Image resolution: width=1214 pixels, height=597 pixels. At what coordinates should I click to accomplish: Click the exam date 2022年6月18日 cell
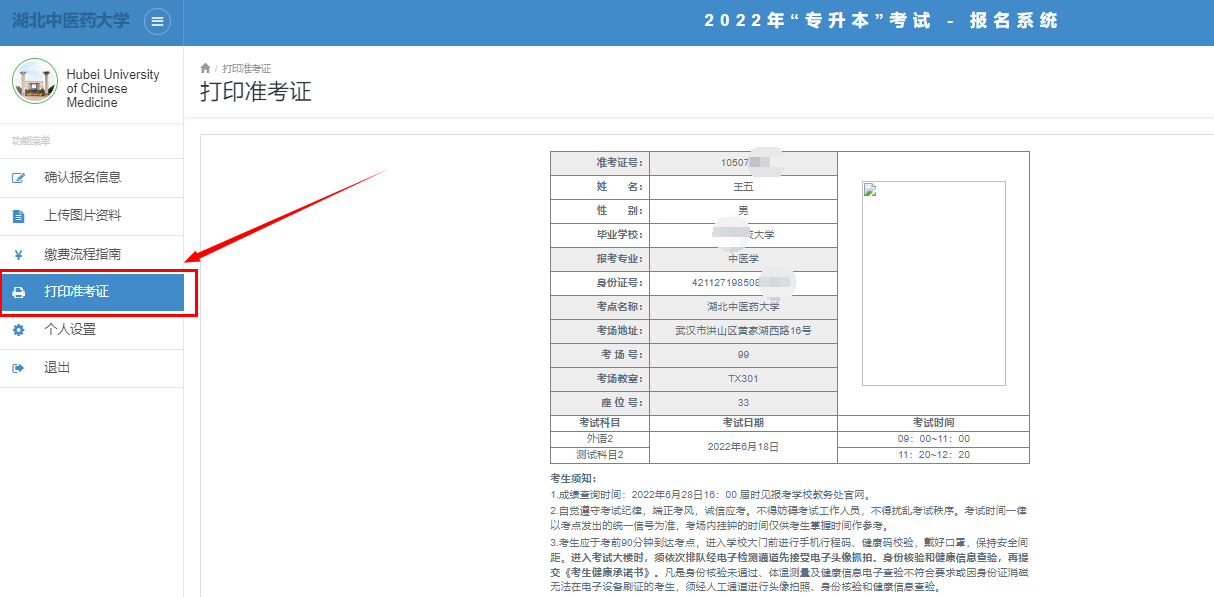click(742, 447)
